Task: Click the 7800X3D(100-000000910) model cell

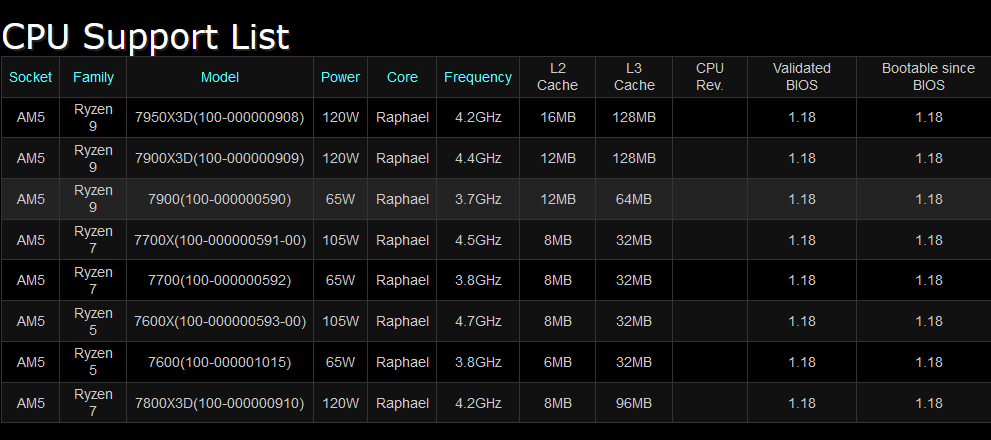Action: point(220,403)
